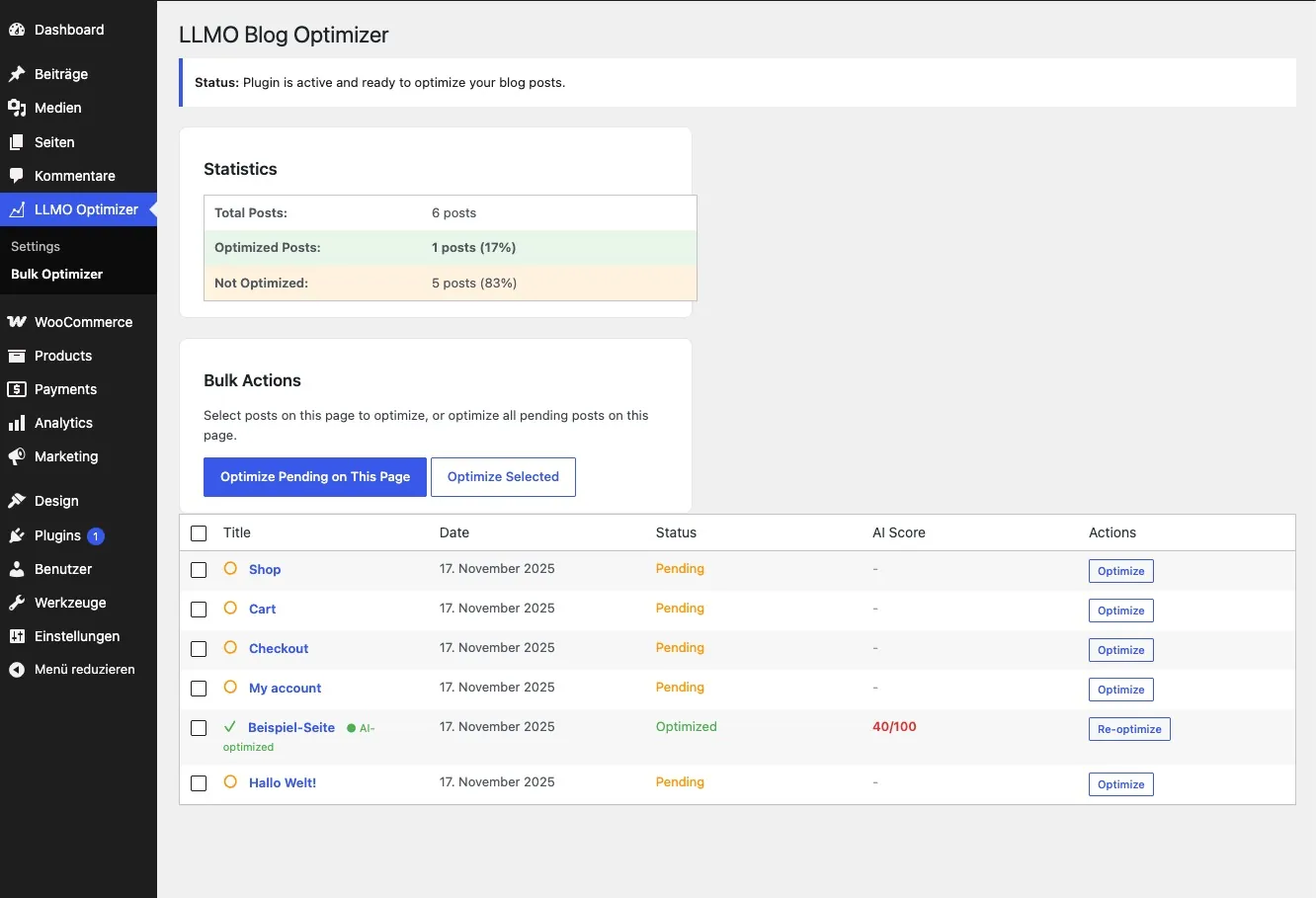
Task: Check the Shop row checkbox
Action: (199, 570)
